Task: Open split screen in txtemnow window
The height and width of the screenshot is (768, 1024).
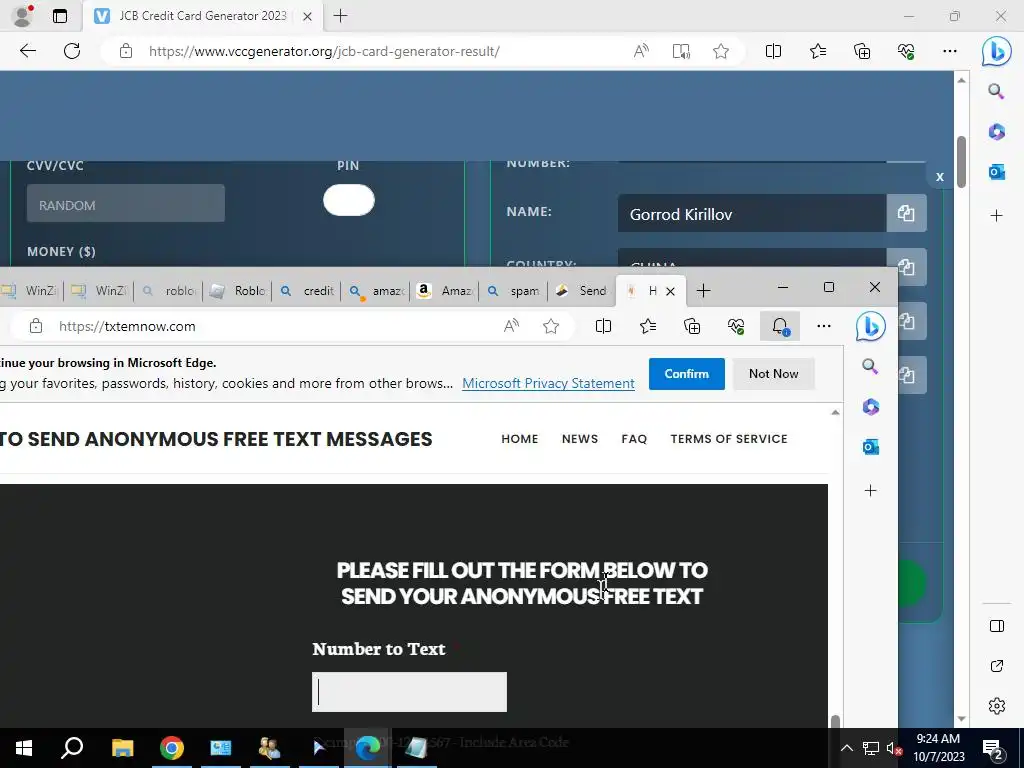Action: point(603,326)
